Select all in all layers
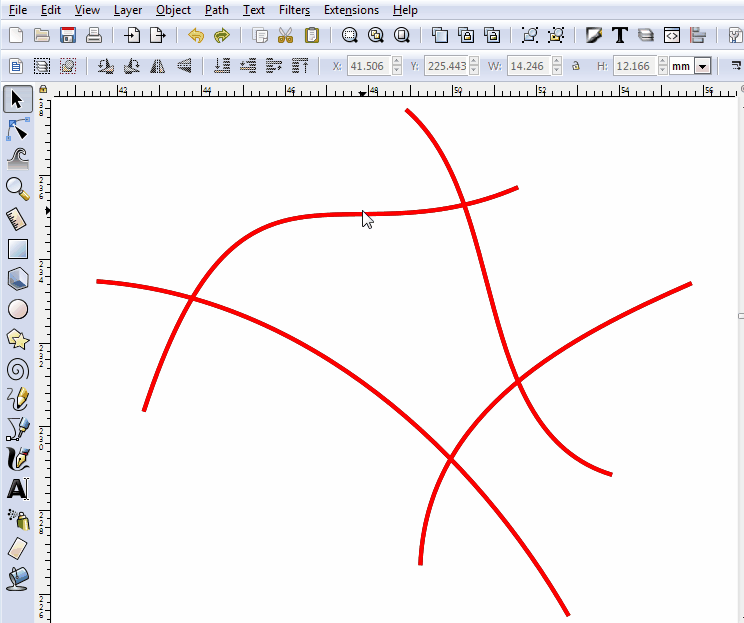 pos(42,66)
